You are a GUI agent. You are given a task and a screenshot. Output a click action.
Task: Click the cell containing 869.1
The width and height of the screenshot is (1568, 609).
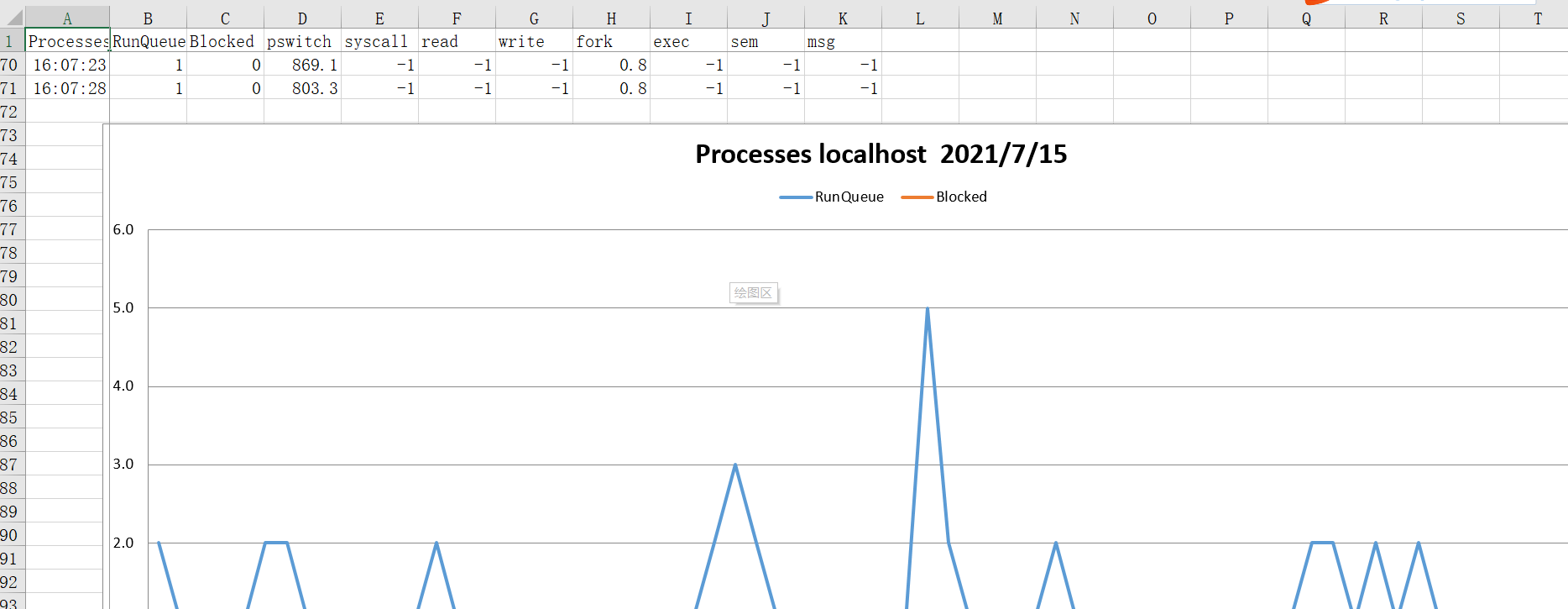[302, 65]
